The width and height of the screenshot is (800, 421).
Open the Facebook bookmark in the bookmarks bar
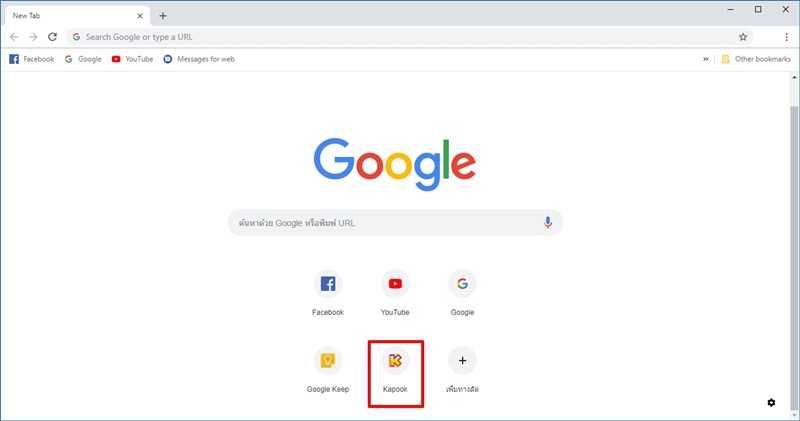[32, 59]
